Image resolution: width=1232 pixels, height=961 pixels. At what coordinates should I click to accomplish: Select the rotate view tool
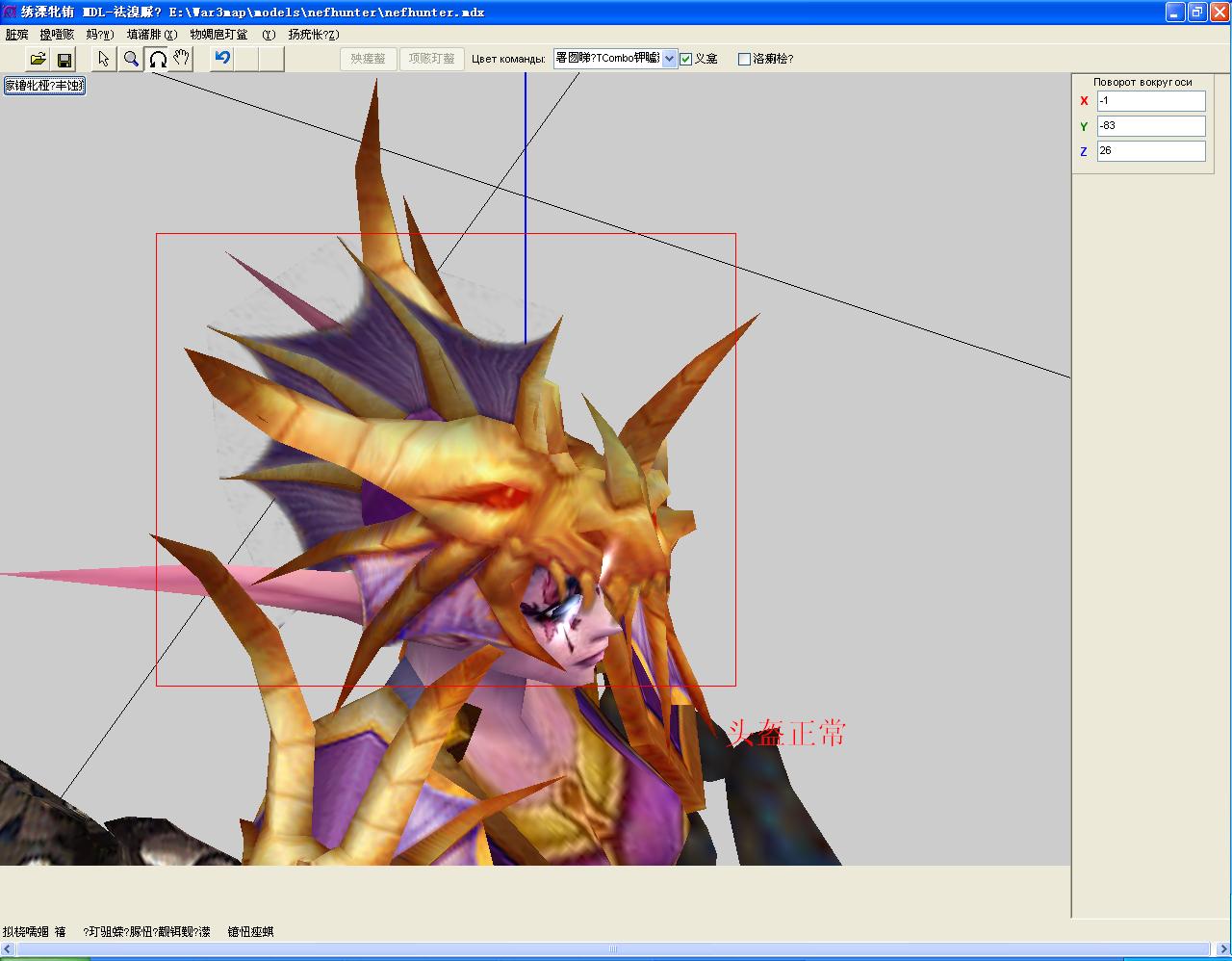coord(157,59)
